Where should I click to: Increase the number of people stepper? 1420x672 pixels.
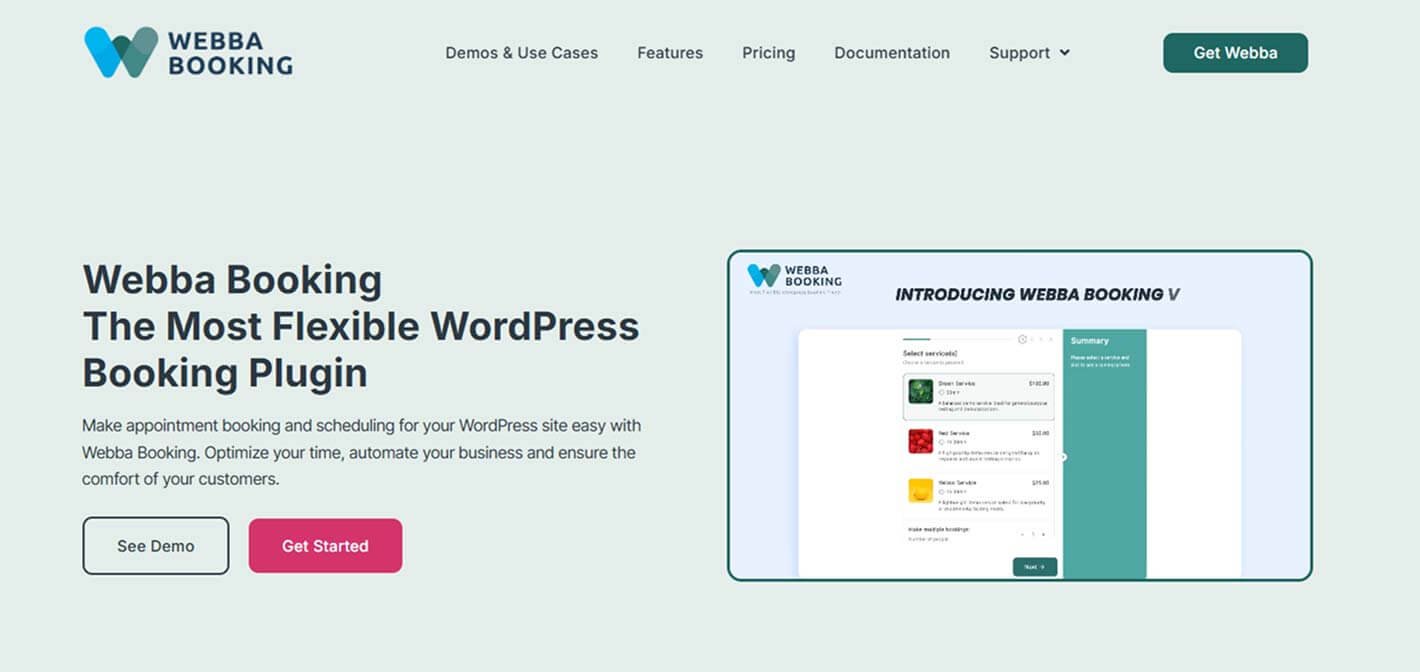(1044, 534)
